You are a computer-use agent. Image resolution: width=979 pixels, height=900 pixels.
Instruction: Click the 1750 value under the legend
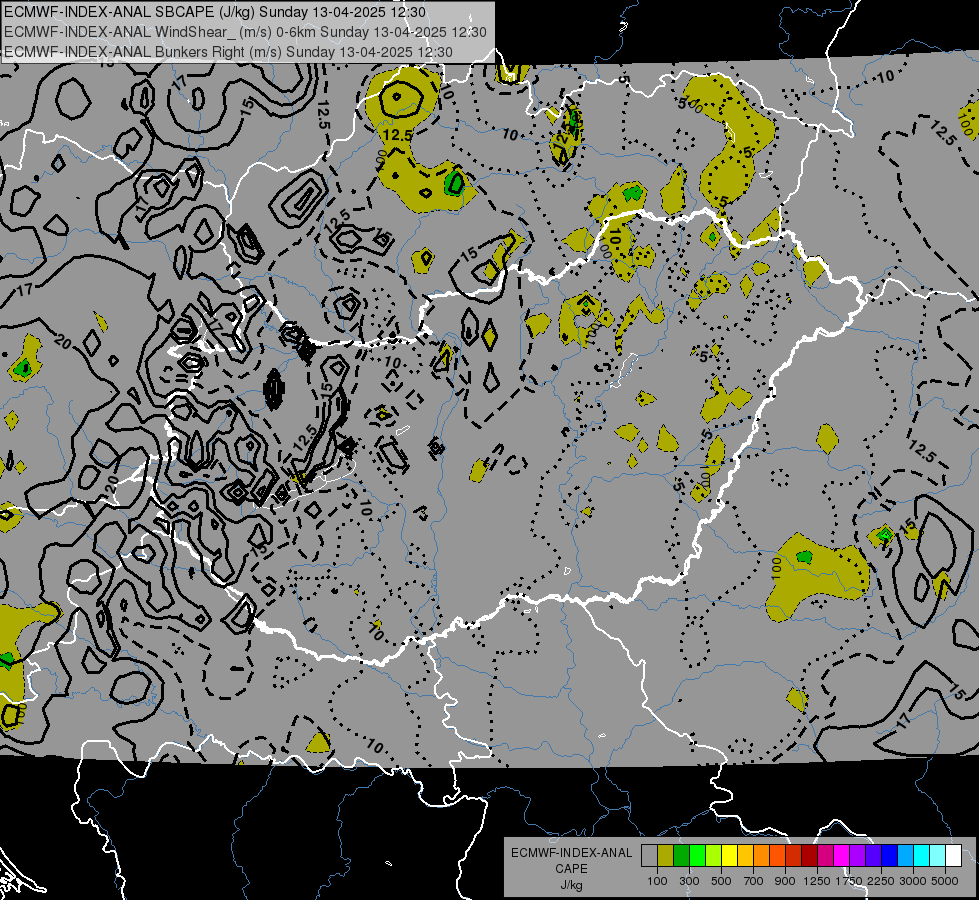coord(849,881)
